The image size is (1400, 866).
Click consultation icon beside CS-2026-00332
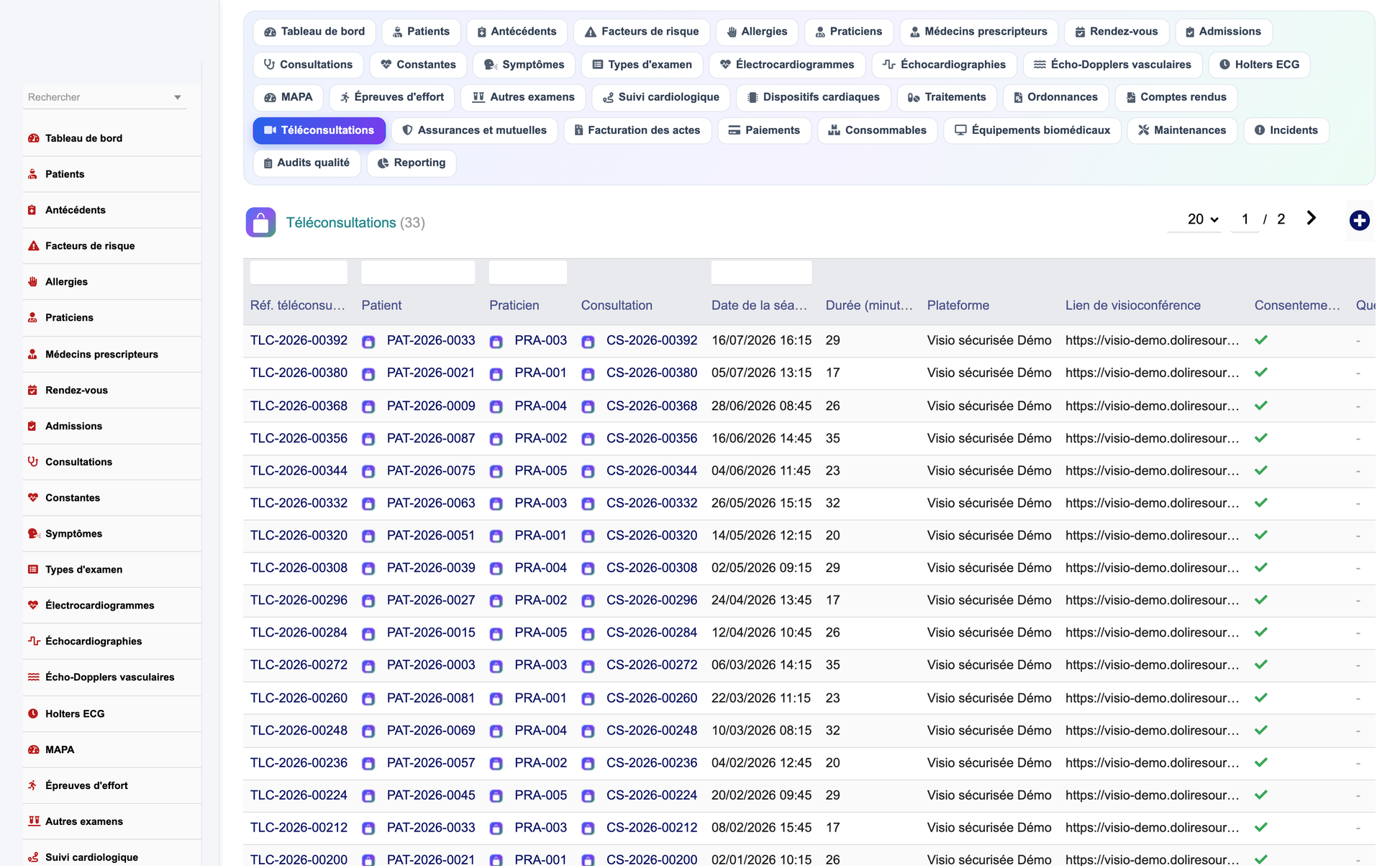tap(588, 504)
